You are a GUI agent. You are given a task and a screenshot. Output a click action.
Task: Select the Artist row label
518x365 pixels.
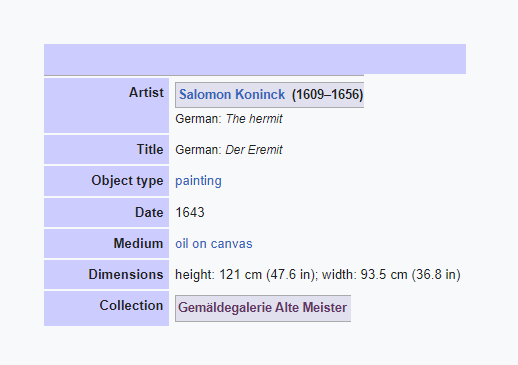[x=146, y=92]
